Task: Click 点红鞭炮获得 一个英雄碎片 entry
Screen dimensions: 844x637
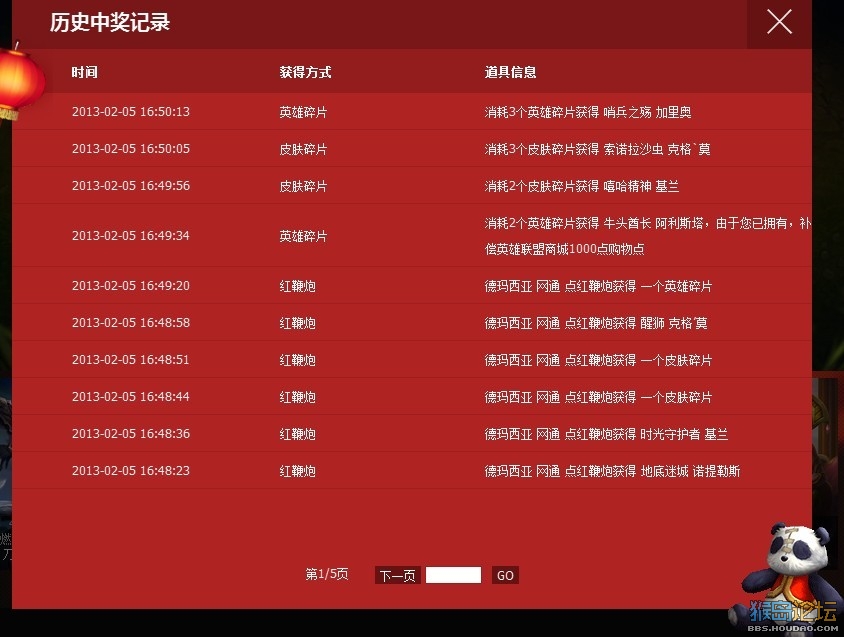Action: click(x=598, y=286)
